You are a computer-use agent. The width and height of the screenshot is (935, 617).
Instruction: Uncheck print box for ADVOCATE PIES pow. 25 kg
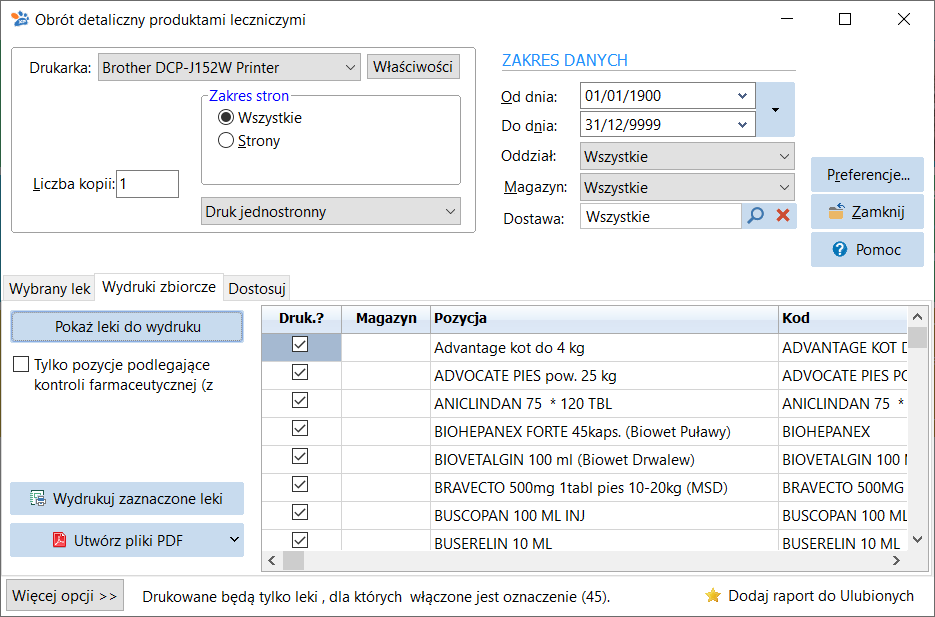(x=300, y=372)
